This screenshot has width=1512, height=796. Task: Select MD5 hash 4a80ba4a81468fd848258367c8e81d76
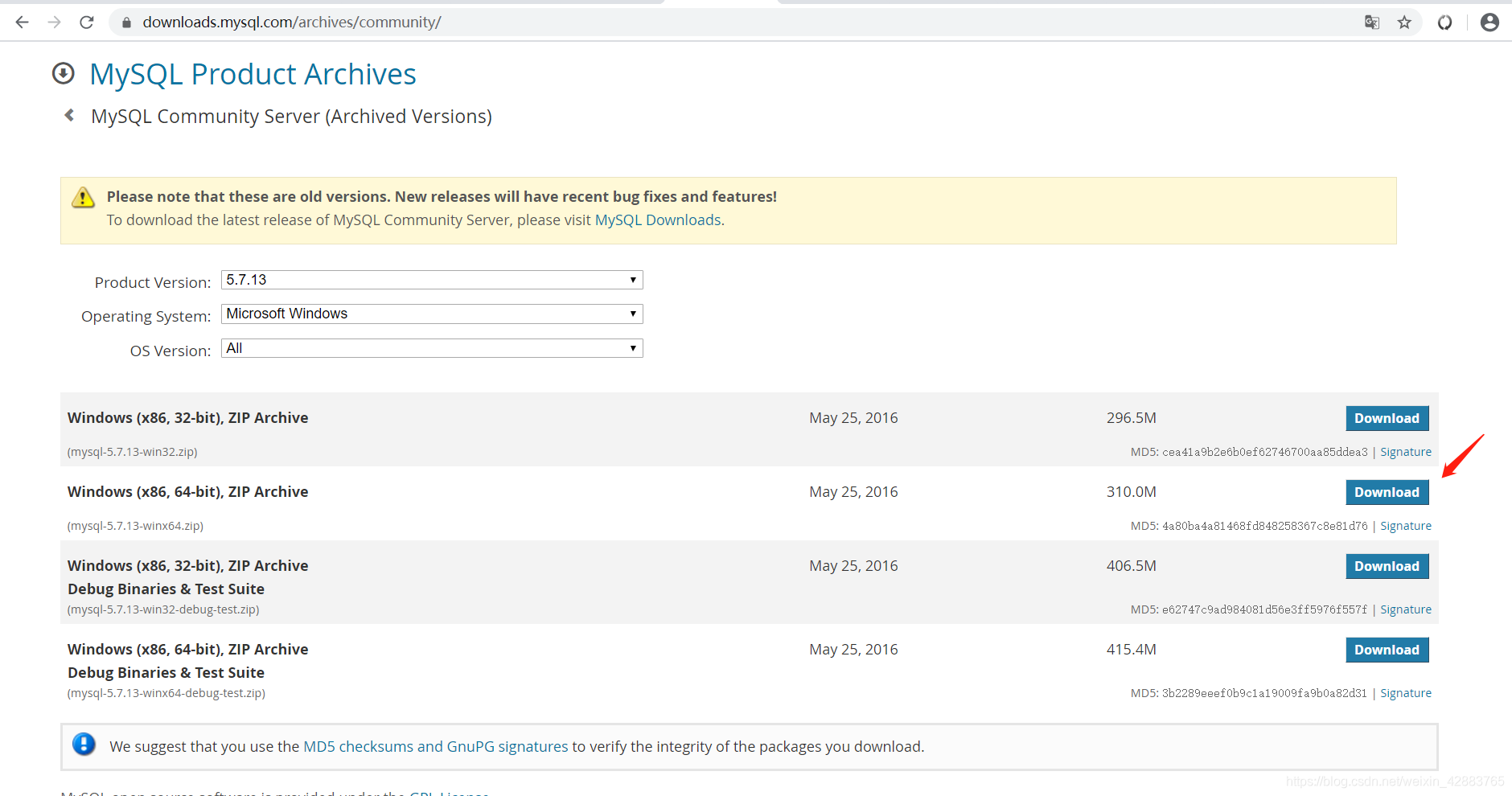tap(1265, 526)
